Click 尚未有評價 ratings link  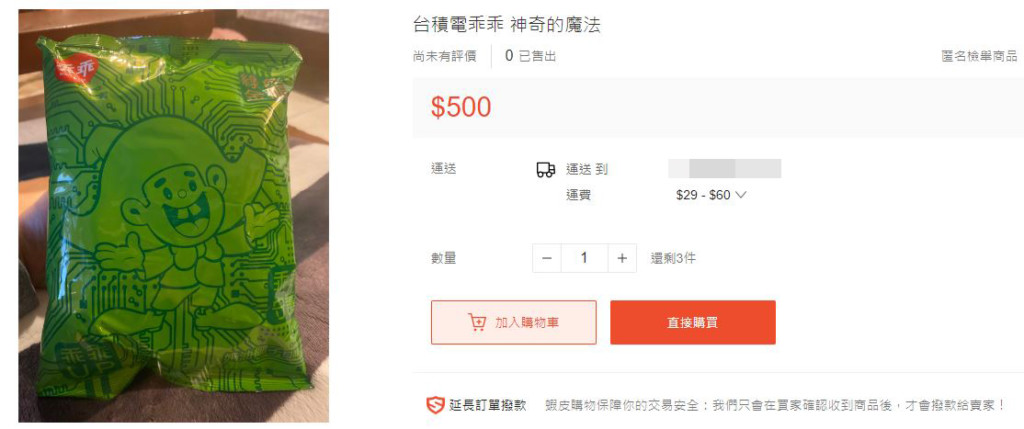[x=445, y=56]
